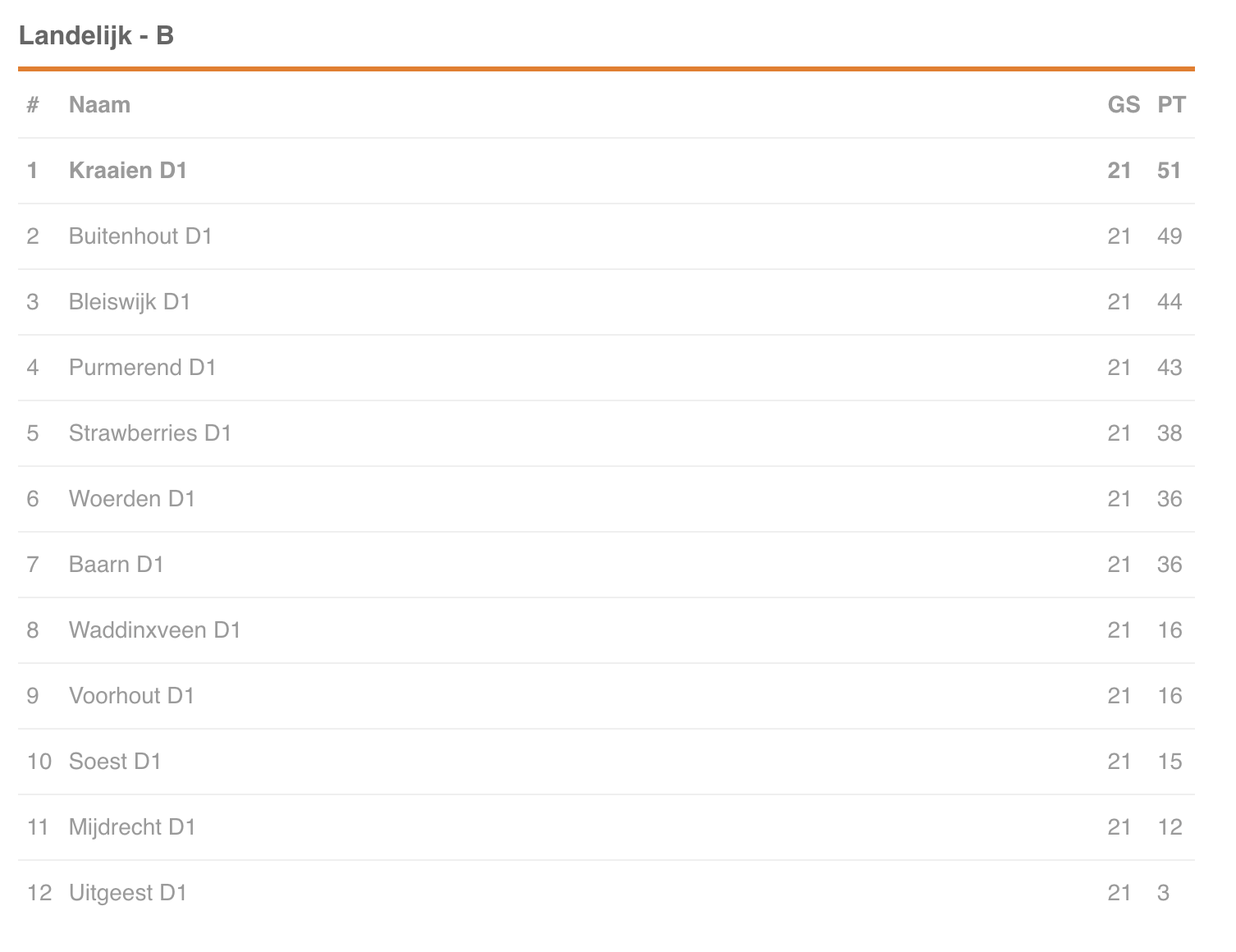Click the Purmerend D1 team name
1236x952 pixels.
pos(142,368)
